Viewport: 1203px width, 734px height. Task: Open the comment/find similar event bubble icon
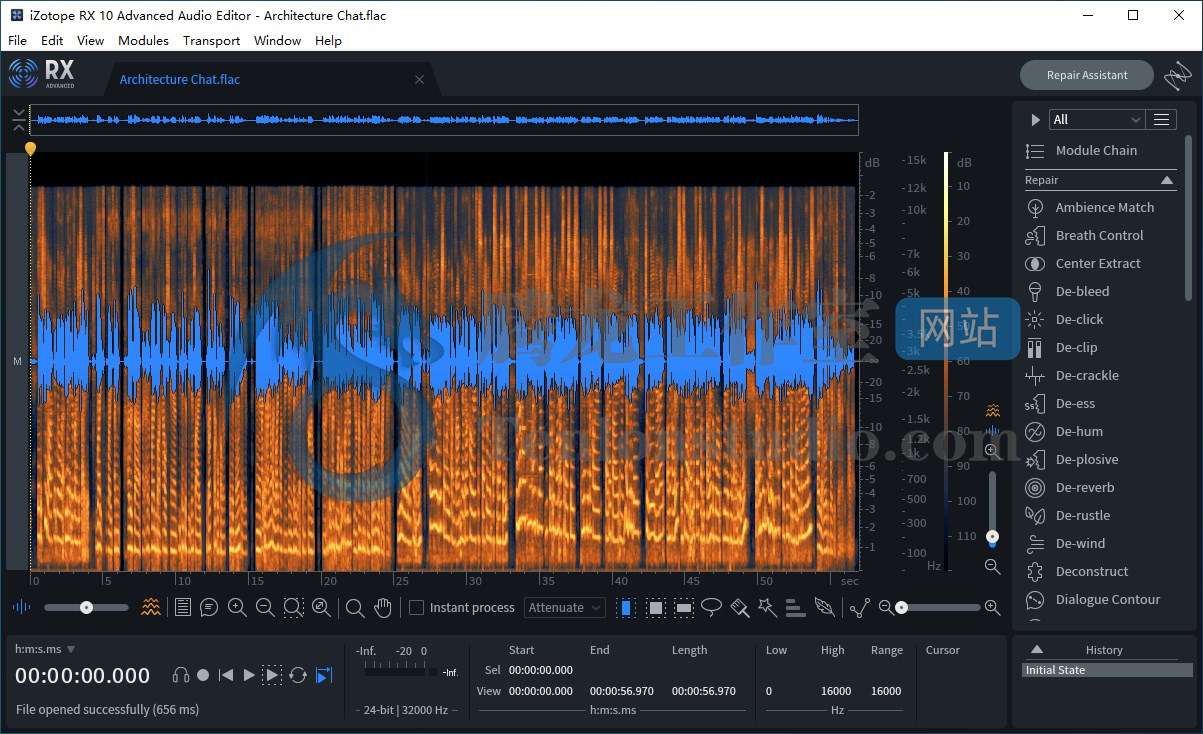coord(209,607)
